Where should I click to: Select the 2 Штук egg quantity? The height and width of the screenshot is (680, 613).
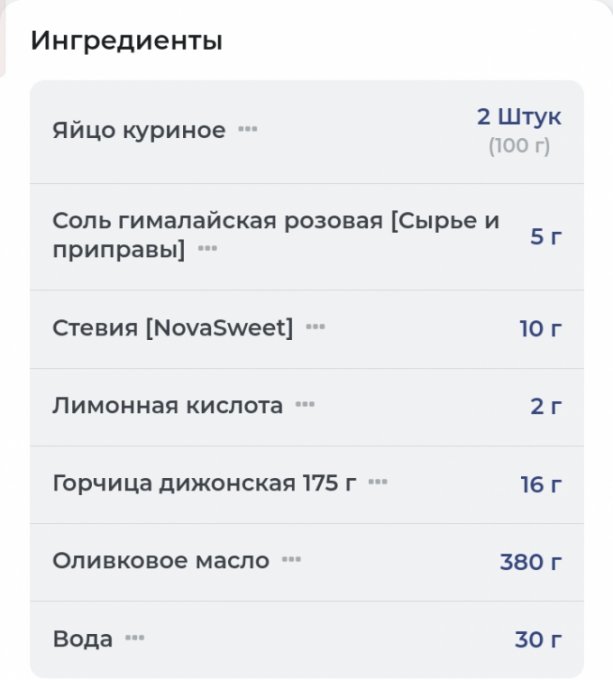point(518,117)
